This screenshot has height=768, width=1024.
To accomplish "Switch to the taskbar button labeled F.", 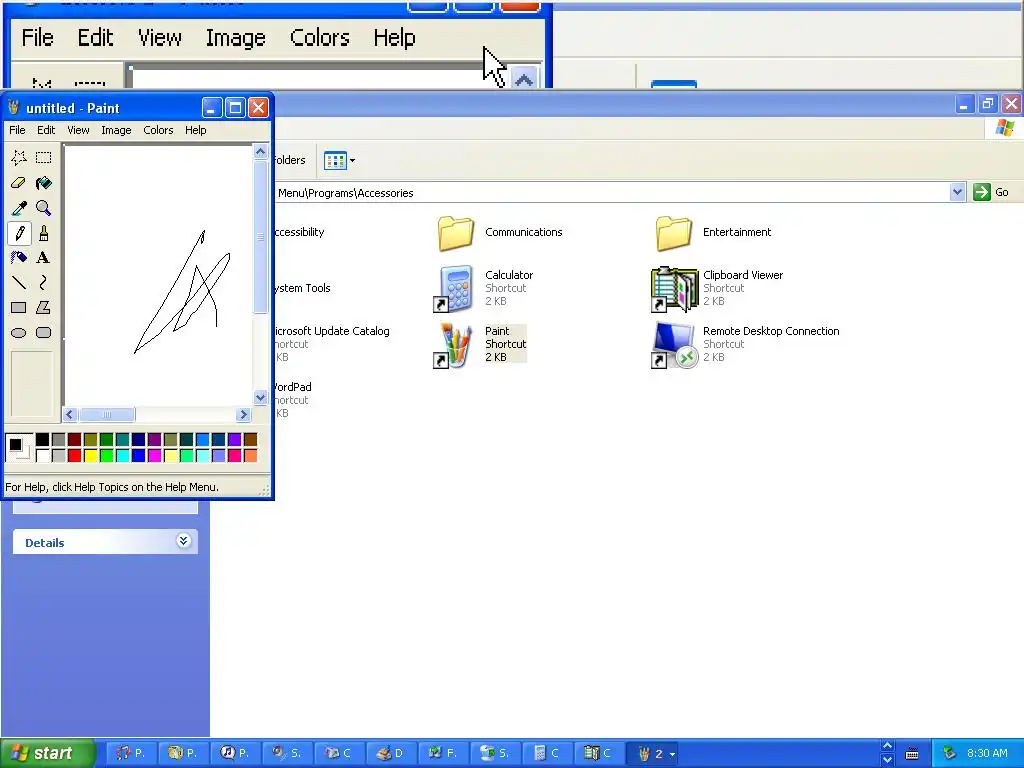I will (x=442, y=753).
